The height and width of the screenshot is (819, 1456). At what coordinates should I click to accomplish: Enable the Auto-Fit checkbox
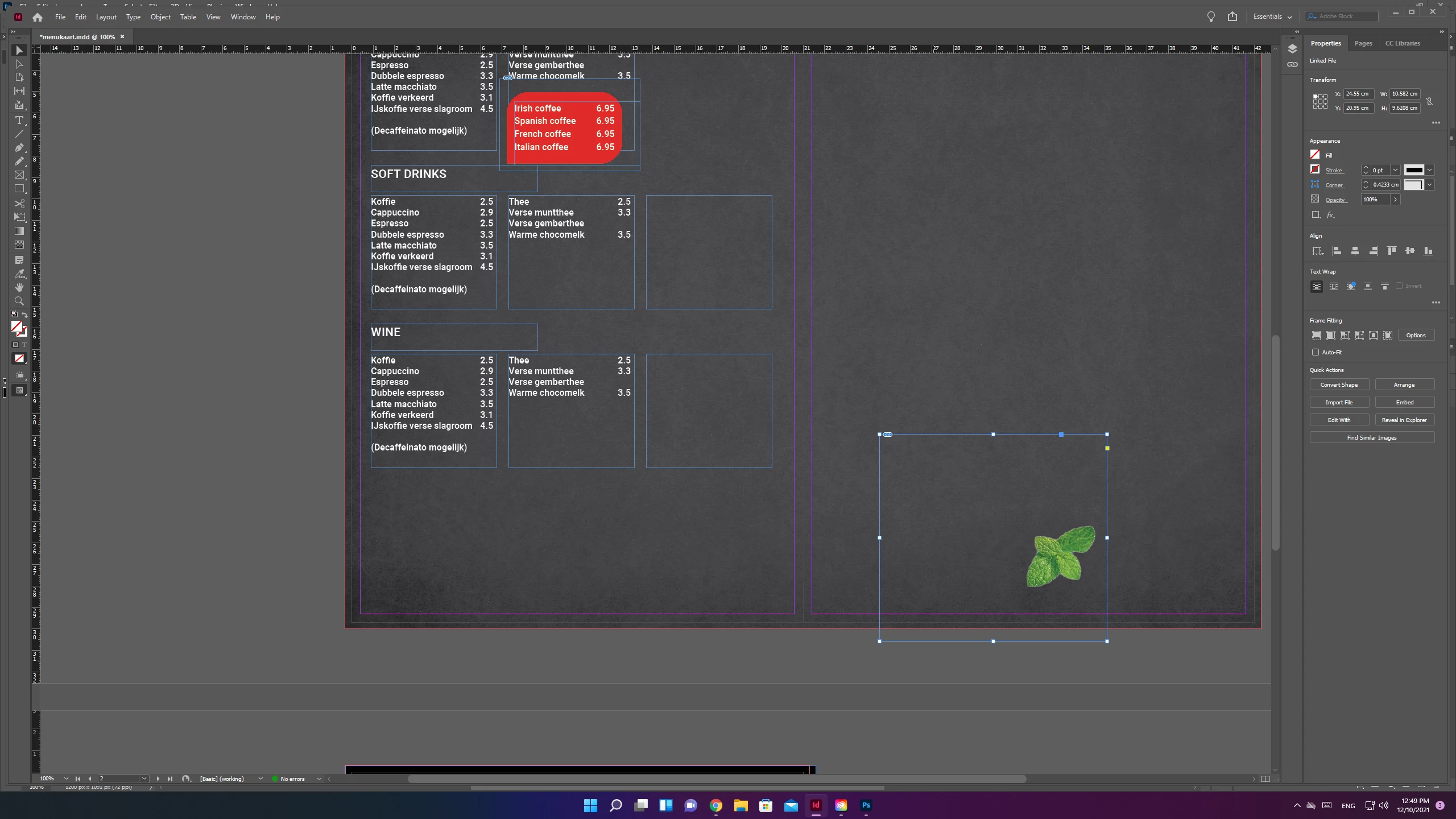pyautogui.click(x=1316, y=352)
